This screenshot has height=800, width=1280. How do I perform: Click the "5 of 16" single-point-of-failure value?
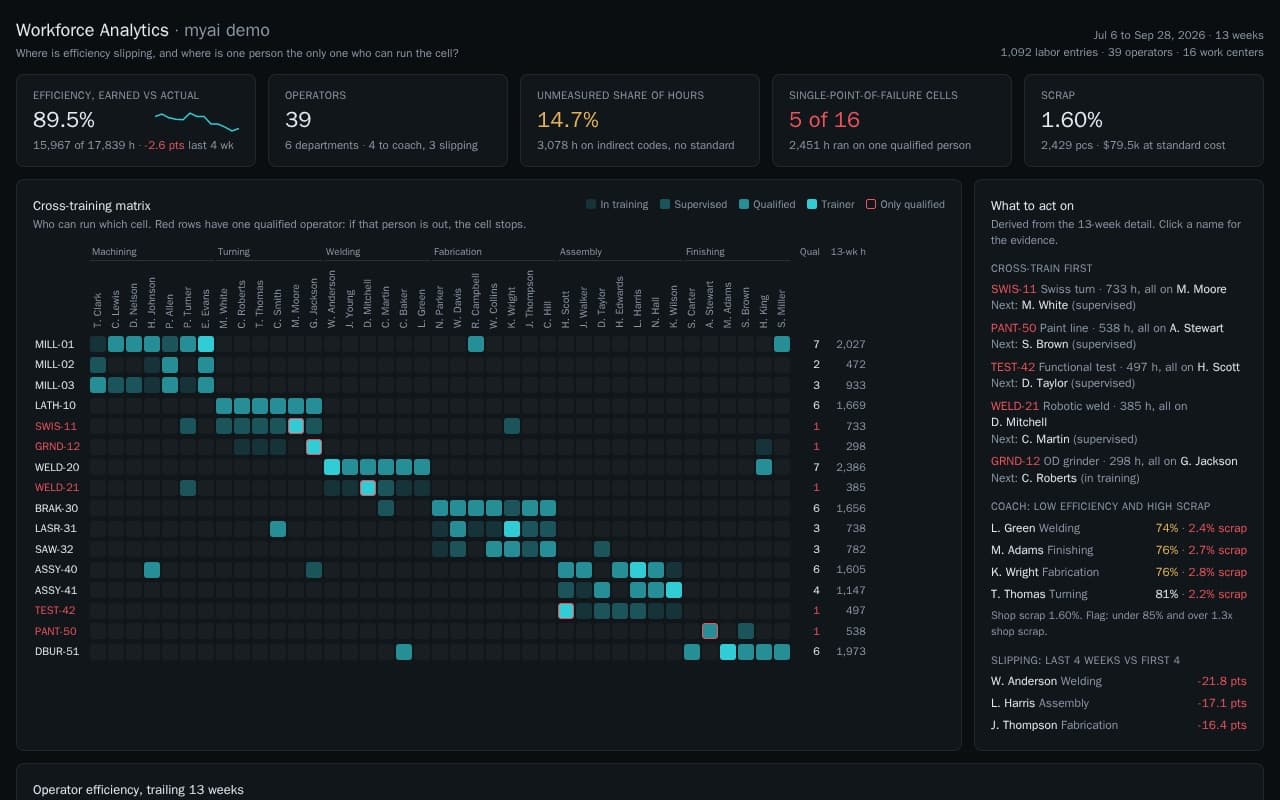825,120
